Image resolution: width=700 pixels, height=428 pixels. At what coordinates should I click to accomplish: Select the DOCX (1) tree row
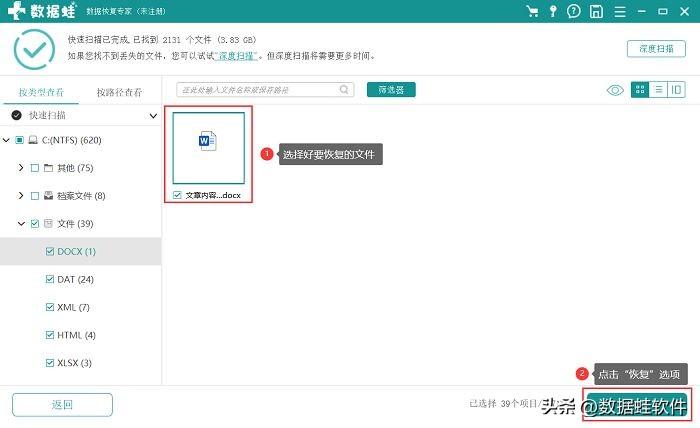point(80,251)
